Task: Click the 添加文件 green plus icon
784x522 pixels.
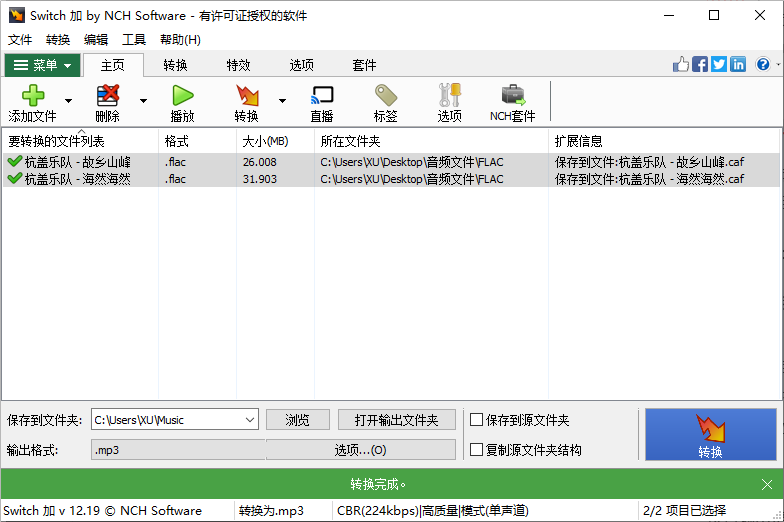Action: pyautogui.click(x=33, y=95)
